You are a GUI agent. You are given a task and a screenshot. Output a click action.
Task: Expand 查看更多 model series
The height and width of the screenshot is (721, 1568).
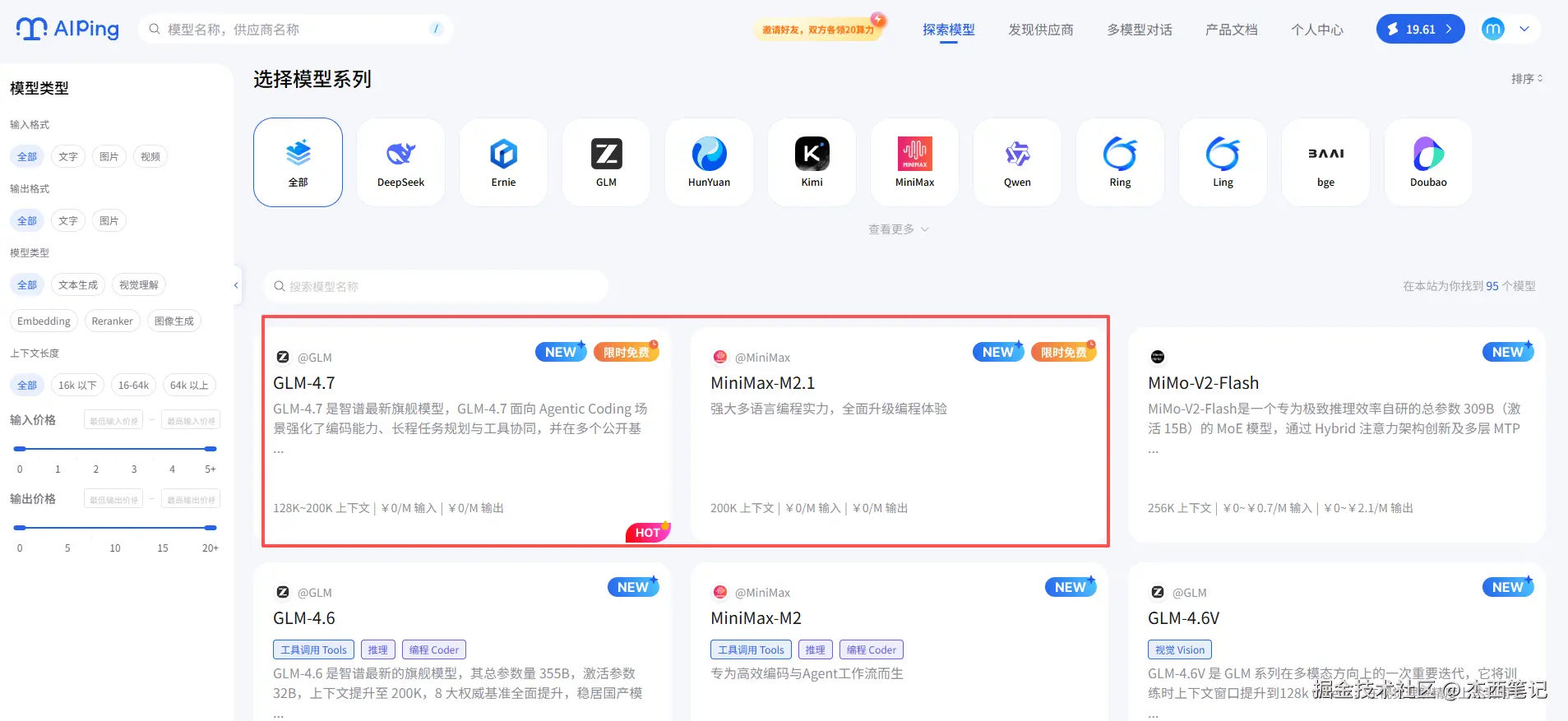(899, 229)
